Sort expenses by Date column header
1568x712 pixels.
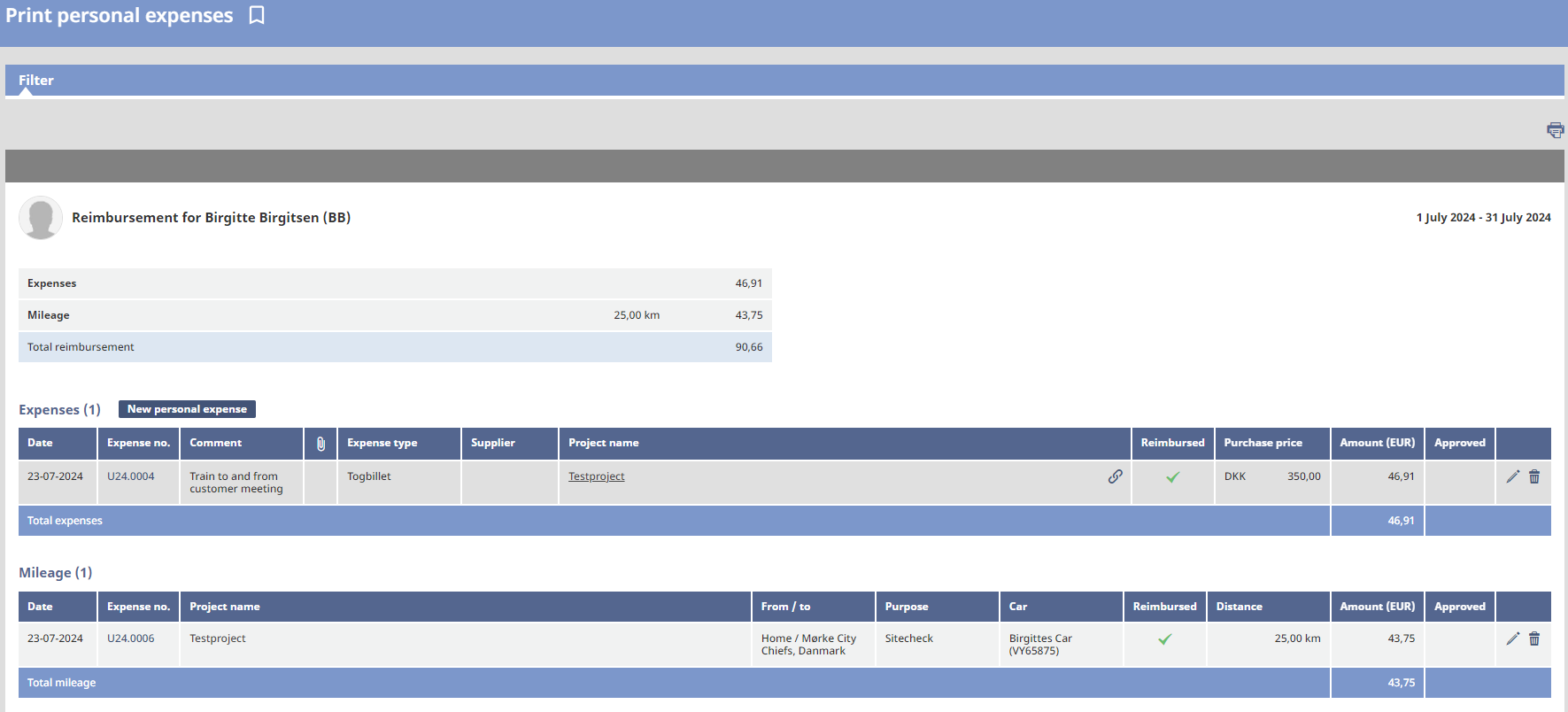click(x=41, y=443)
